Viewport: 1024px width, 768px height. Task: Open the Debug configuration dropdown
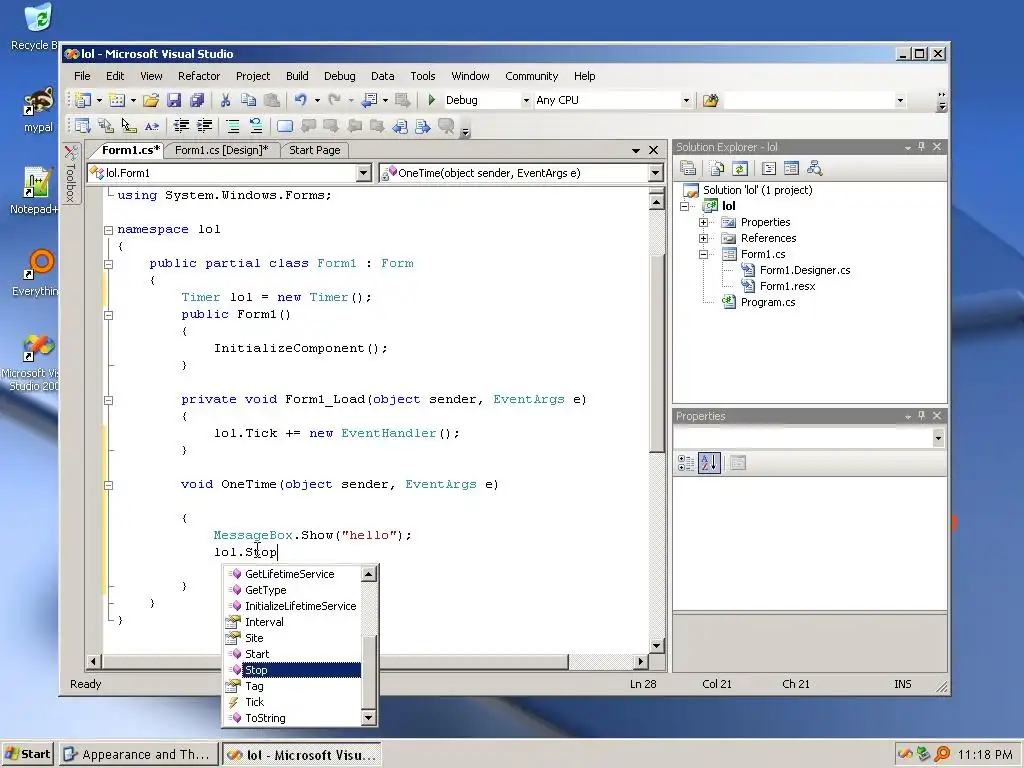[x=526, y=101]
